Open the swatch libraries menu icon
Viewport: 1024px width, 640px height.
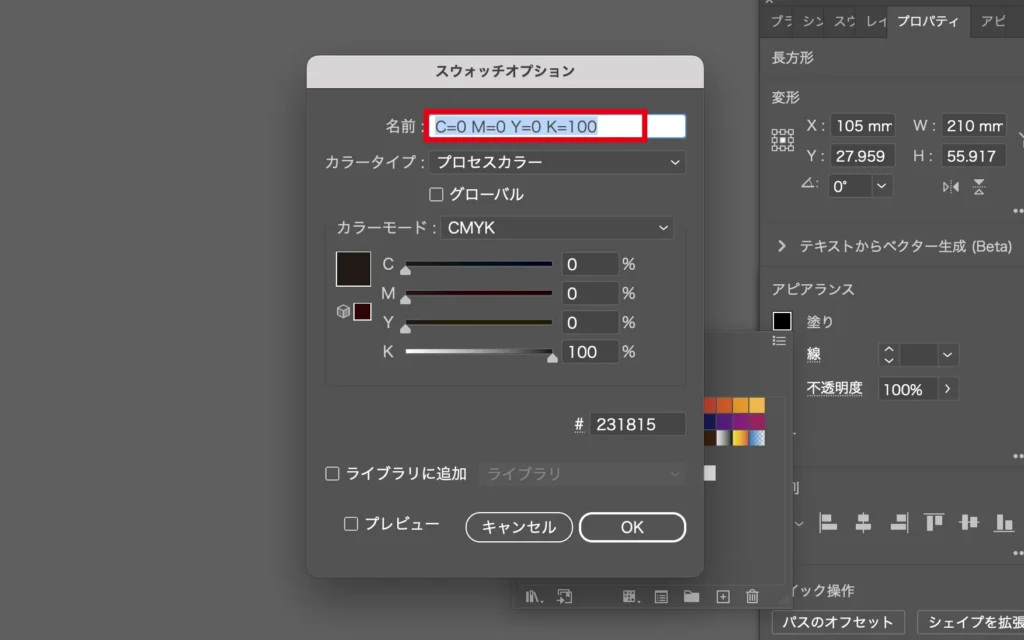tap(534, 597)
